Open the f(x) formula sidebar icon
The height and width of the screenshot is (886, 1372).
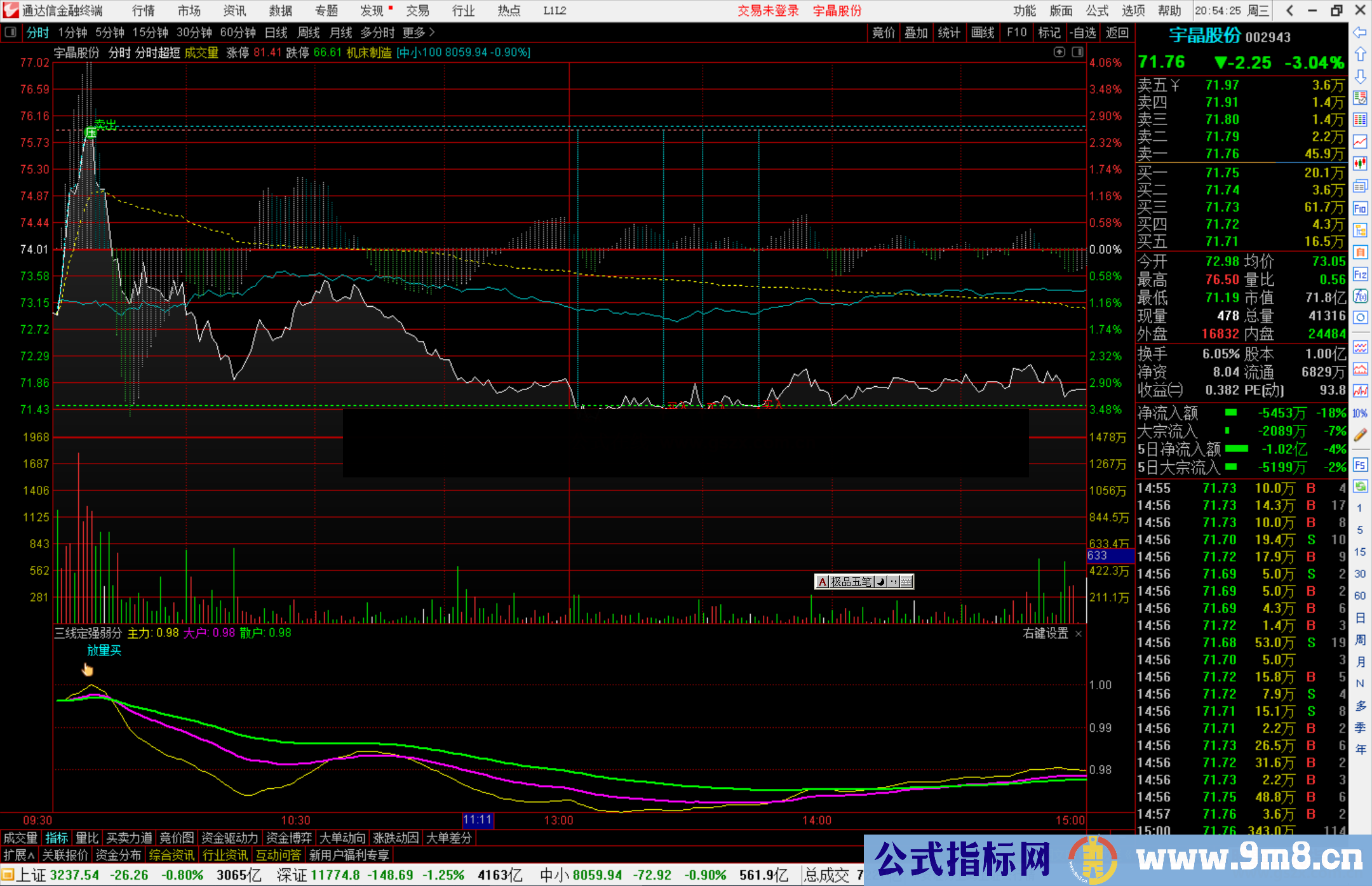(x=1360, y=296)
